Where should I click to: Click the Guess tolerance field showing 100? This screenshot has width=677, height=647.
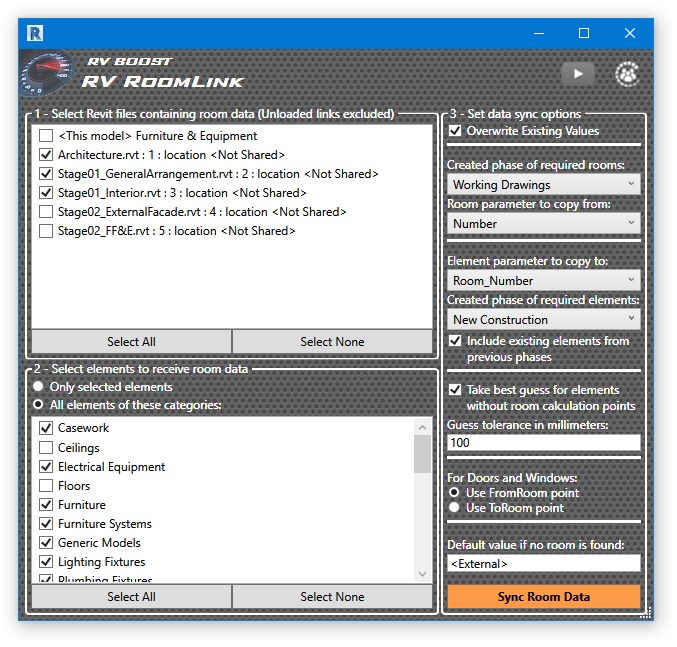(x=544, y=442)
